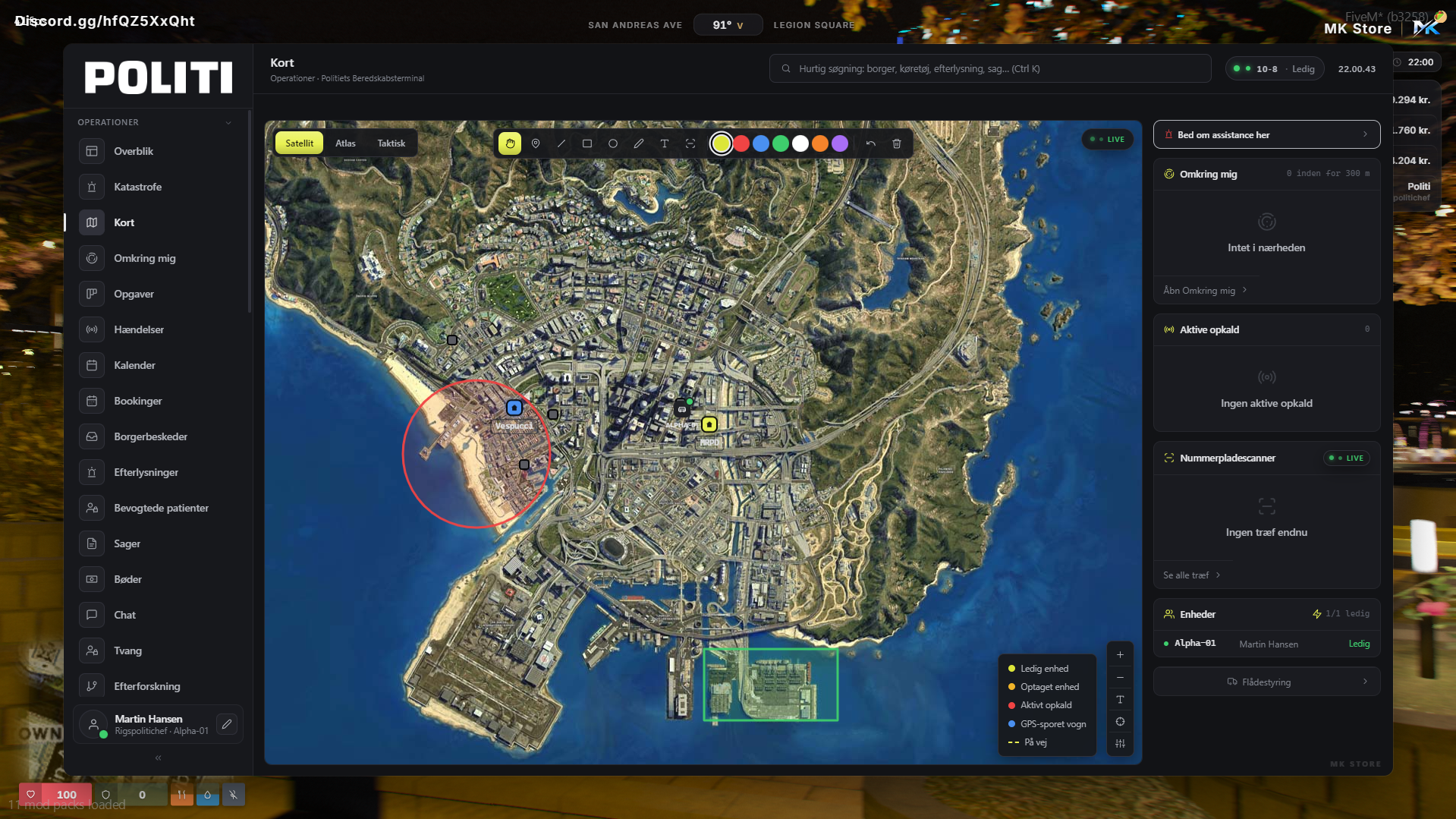Open map filter settings sliders

coord(1120,743)
